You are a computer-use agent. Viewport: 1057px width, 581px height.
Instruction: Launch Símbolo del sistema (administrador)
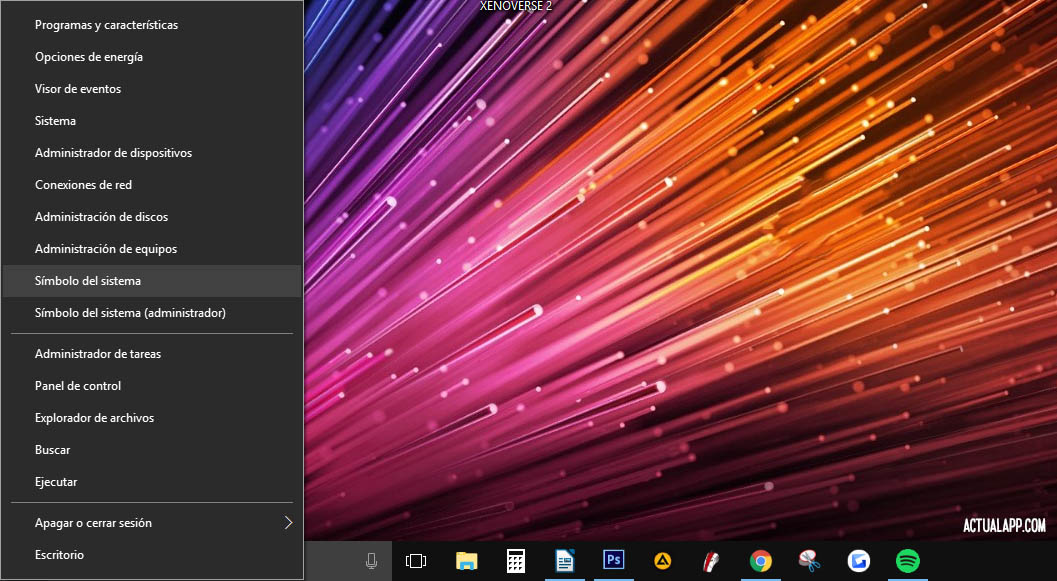coord(152,313)
